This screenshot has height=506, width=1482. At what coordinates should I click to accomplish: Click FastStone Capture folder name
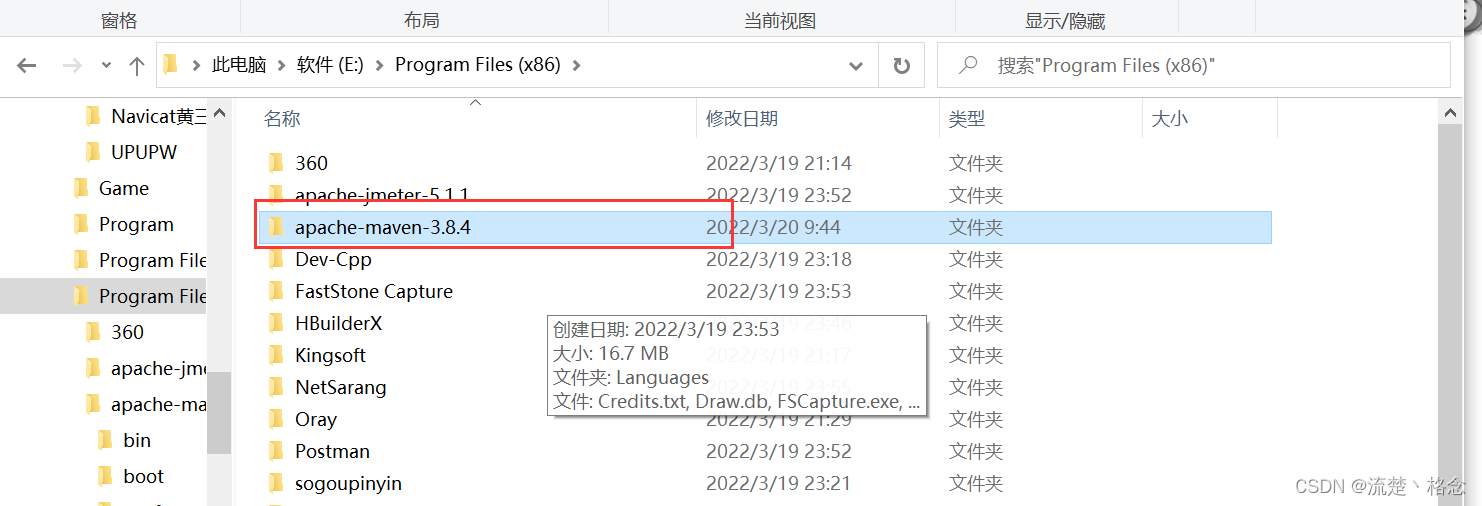374,291
